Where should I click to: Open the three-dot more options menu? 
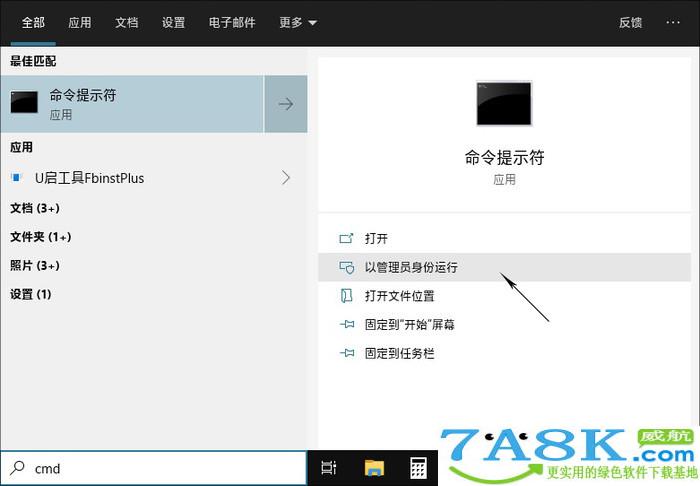673,22
